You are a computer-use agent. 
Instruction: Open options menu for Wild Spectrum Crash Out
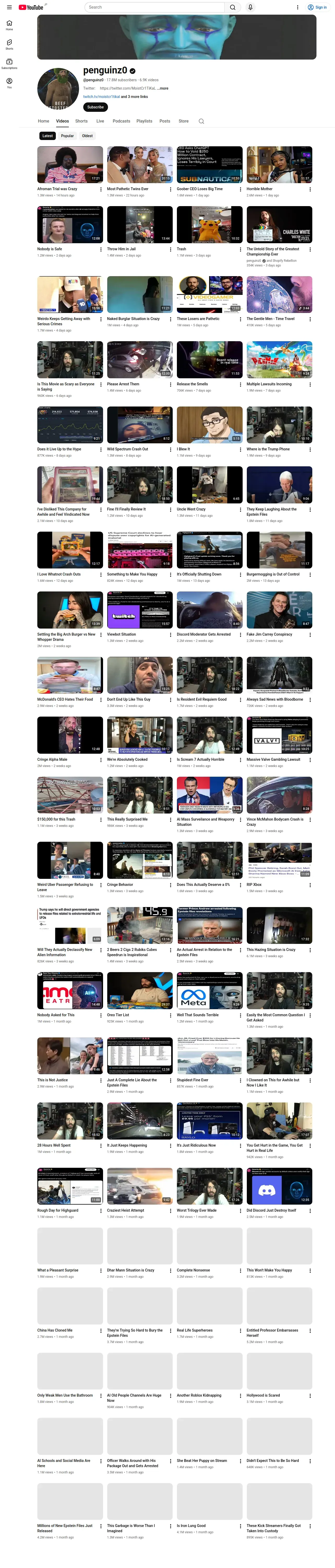click(170, 450)
